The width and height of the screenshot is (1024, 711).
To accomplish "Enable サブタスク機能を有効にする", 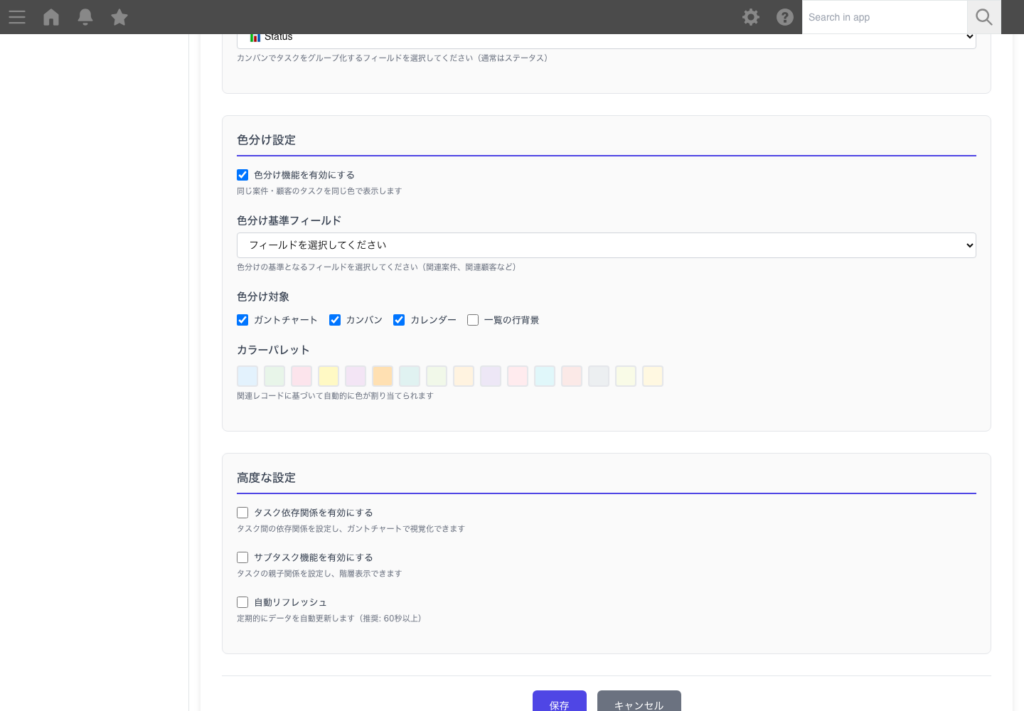I will [x=242, y=557].
